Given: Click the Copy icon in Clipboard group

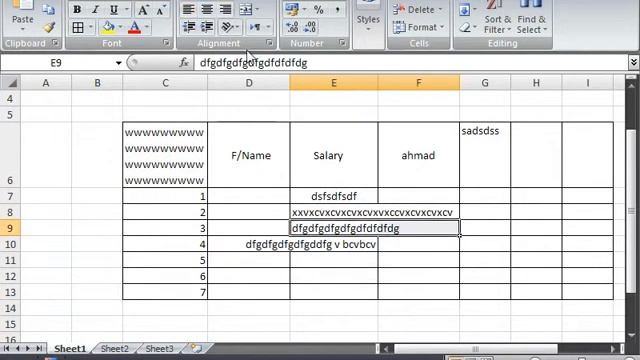Looking at the screenshot, I should 48,10.
